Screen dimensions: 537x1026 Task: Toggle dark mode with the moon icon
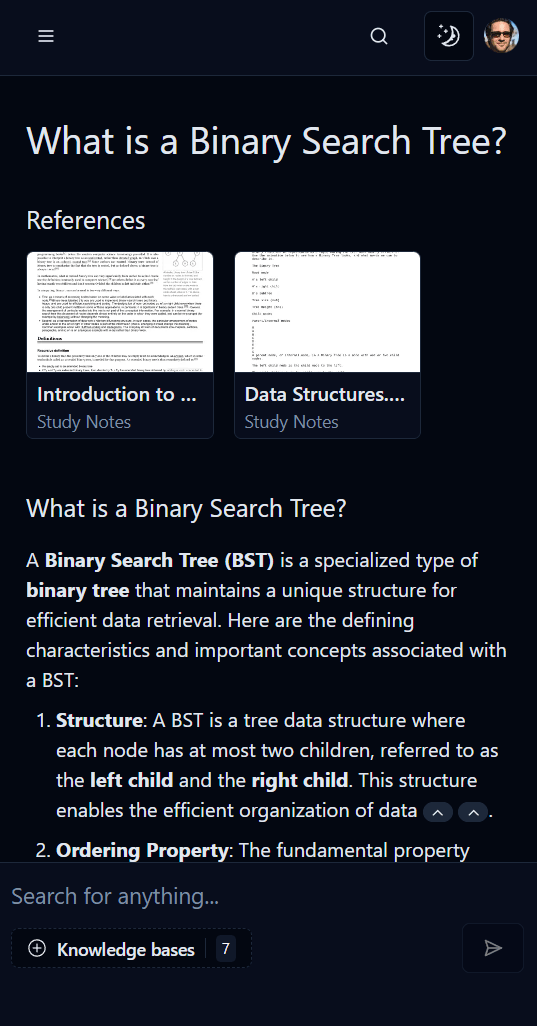(x=449, y=36)
